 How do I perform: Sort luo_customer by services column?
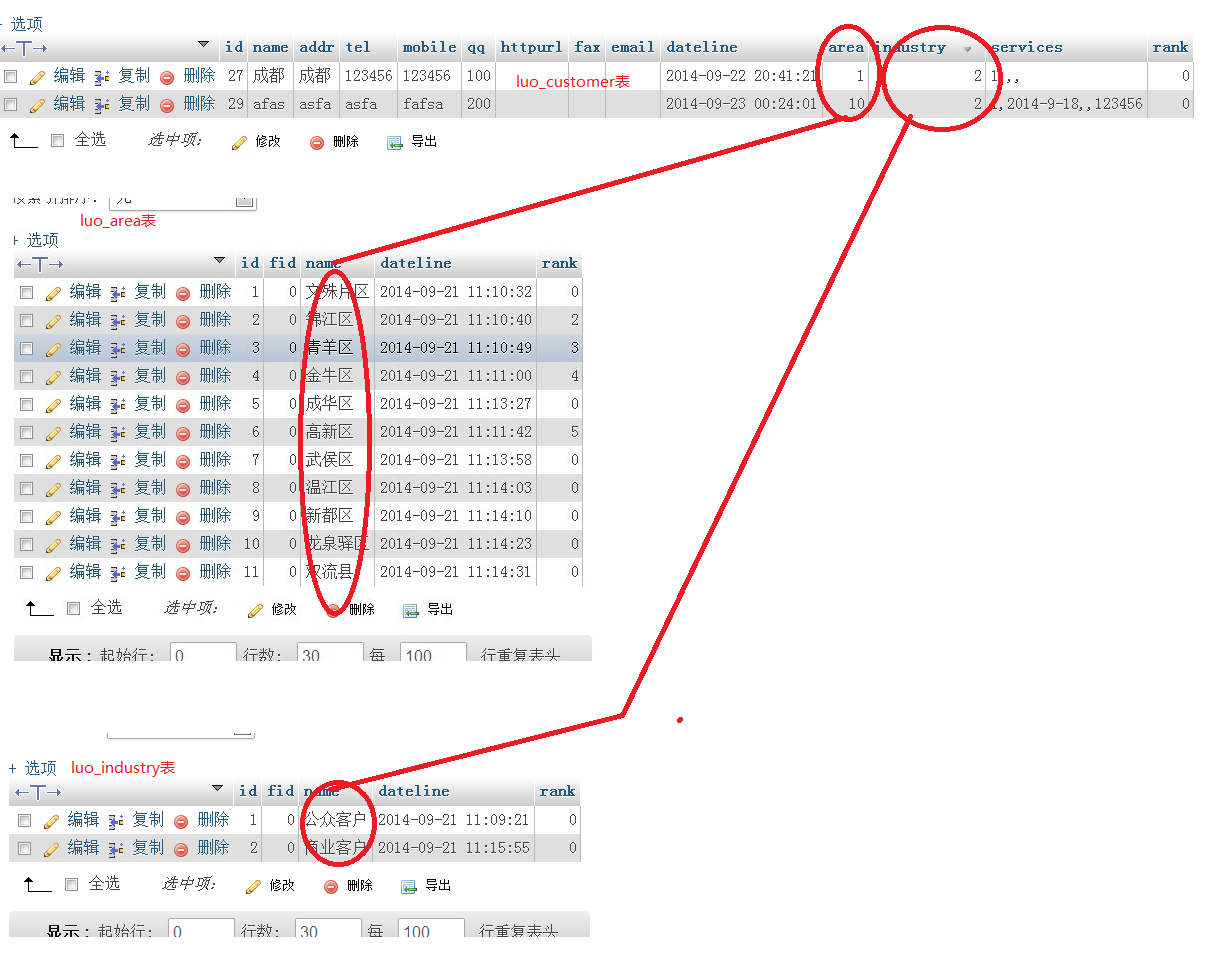(1027, 47)
